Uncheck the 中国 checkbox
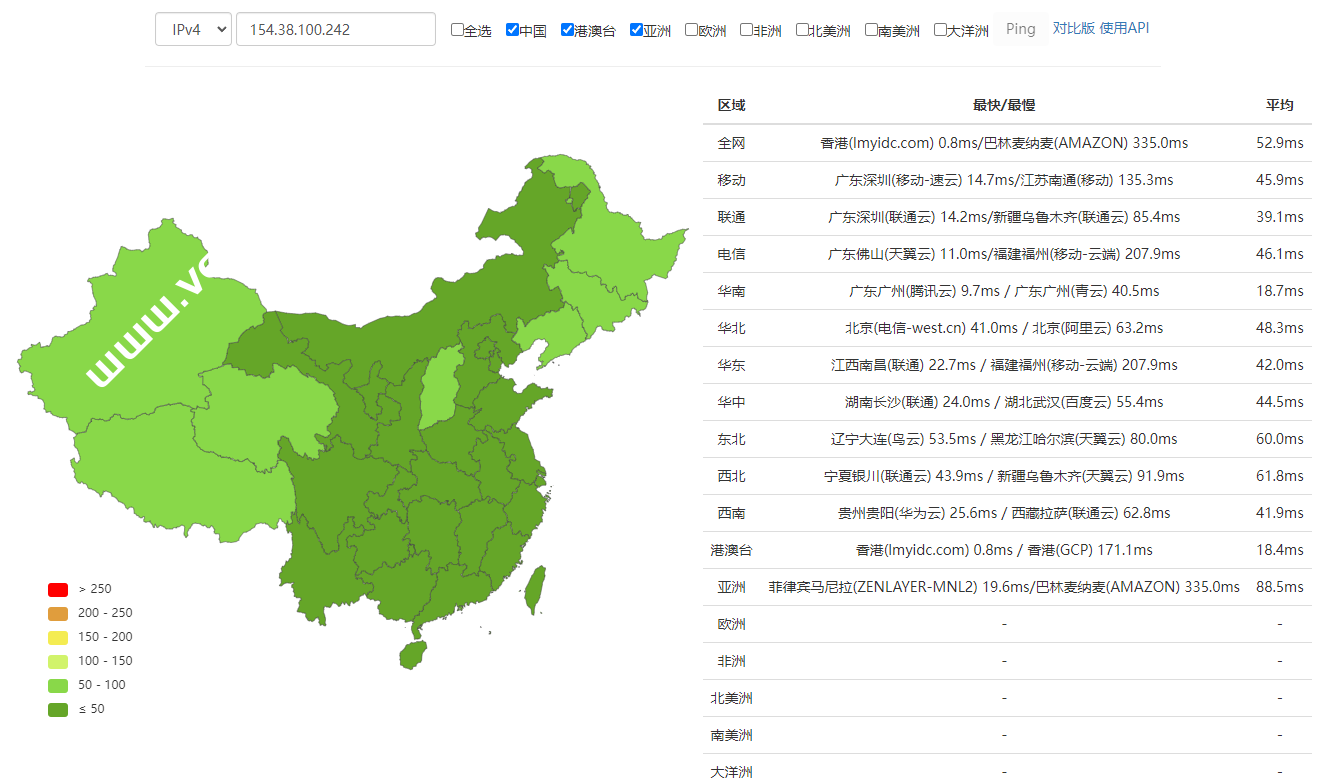The height and width of the screenshot is (784, 1340). coord(512,30)
